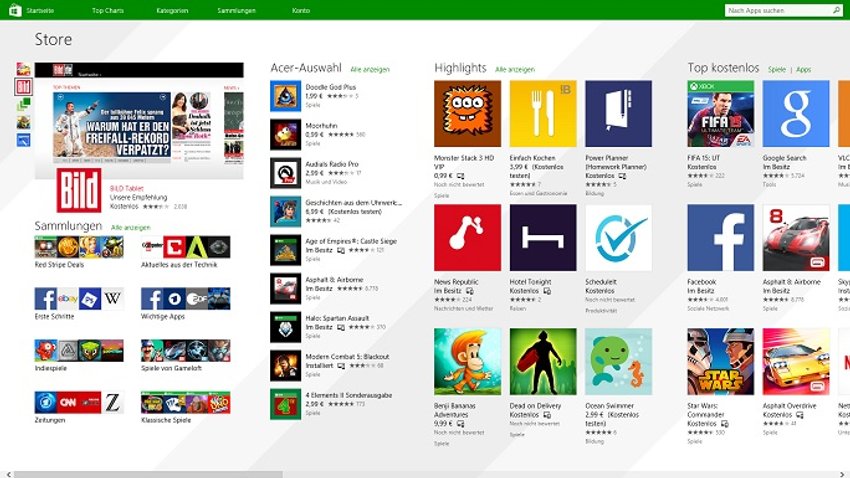Open the Kategorien menu
The image size is (850, 478).
172,10
